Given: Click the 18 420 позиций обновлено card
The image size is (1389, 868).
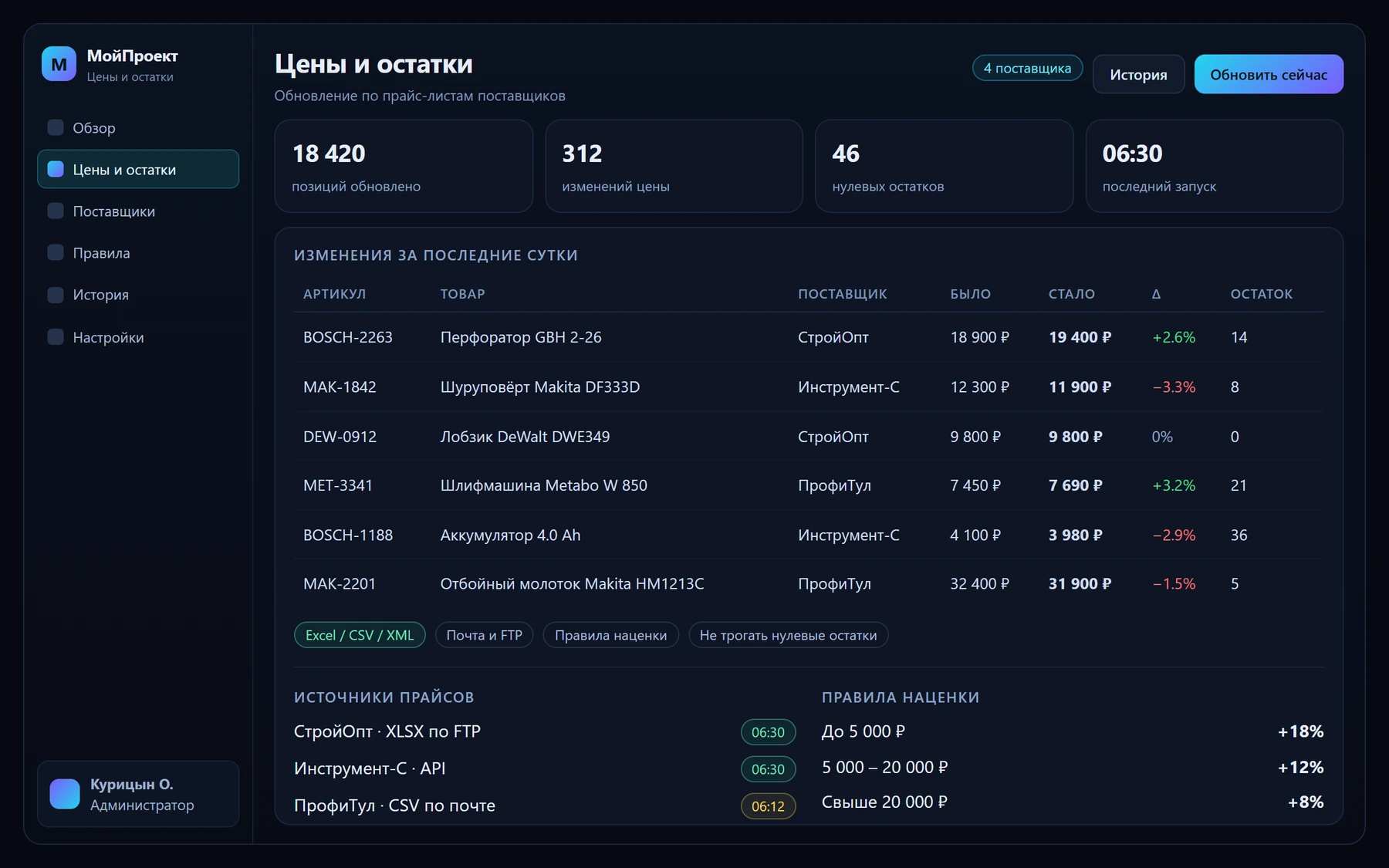Looking at the screenshot, I should coord(404,166).
